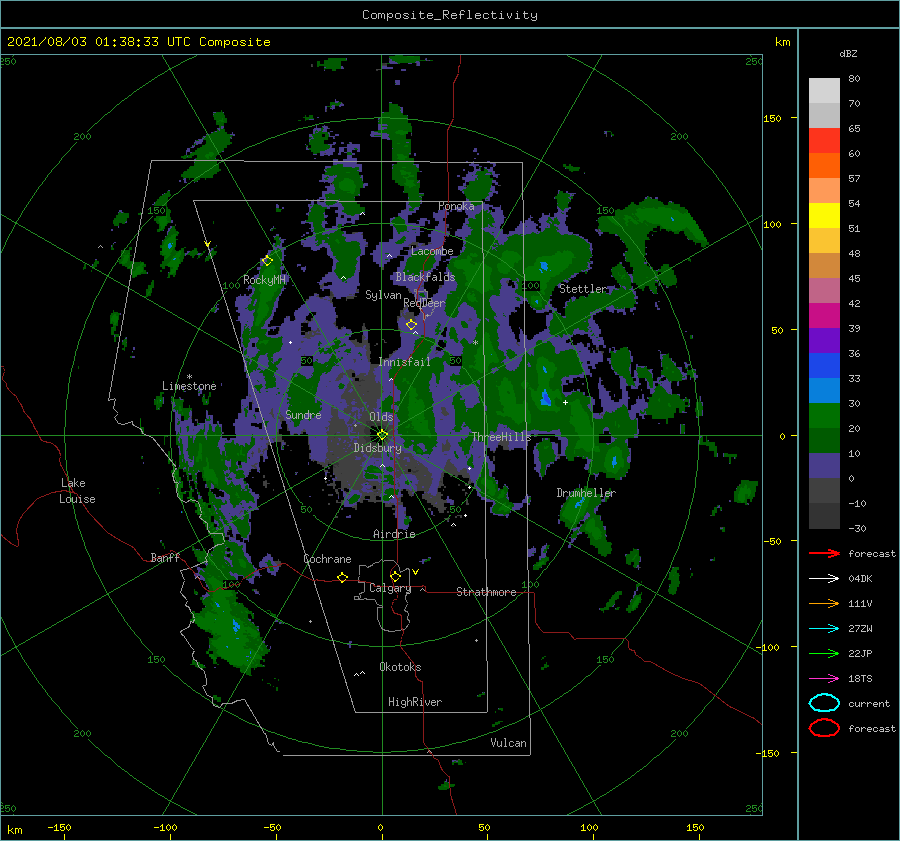Click the yellow diamond marker above Calgary

click(x=395, y=576)
